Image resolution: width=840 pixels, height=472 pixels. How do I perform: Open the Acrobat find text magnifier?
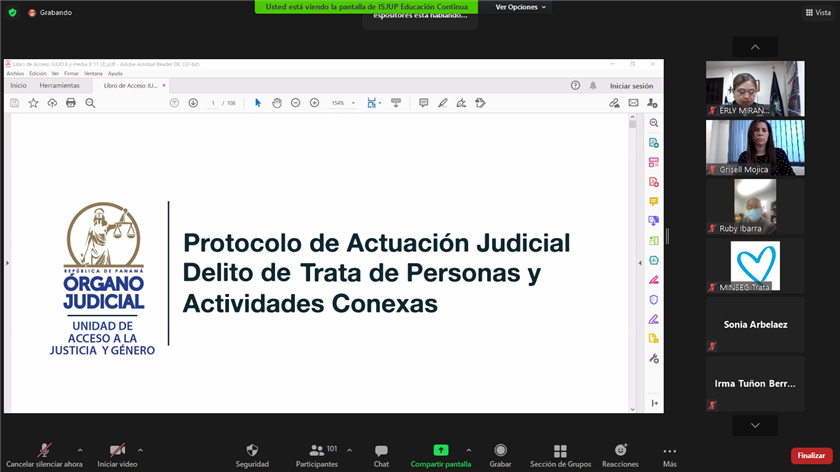coord(90,103)
